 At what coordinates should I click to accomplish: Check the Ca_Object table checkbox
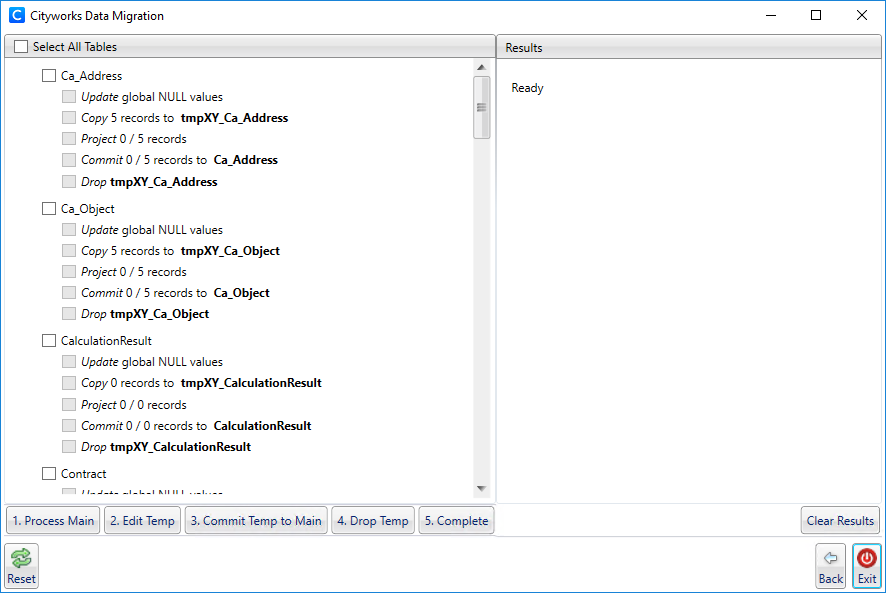click(49, 209)
